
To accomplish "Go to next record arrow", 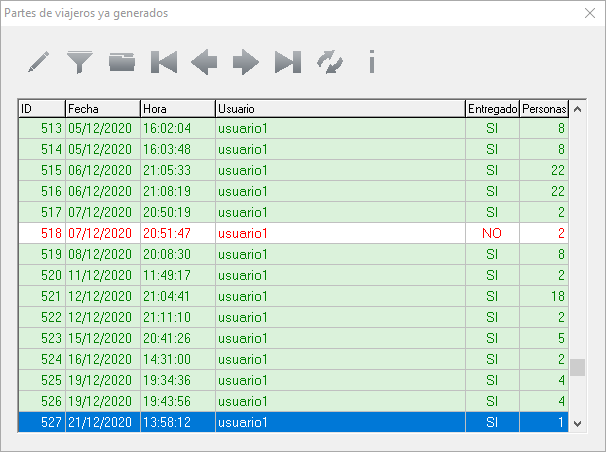I will pos(246,63).
